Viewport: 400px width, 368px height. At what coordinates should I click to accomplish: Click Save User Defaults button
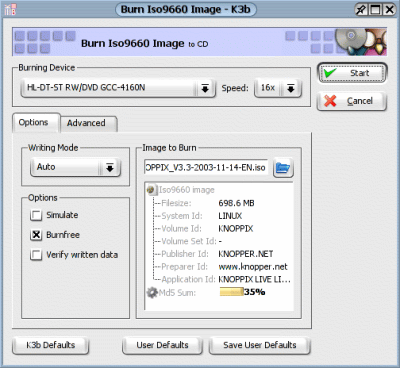260,345
